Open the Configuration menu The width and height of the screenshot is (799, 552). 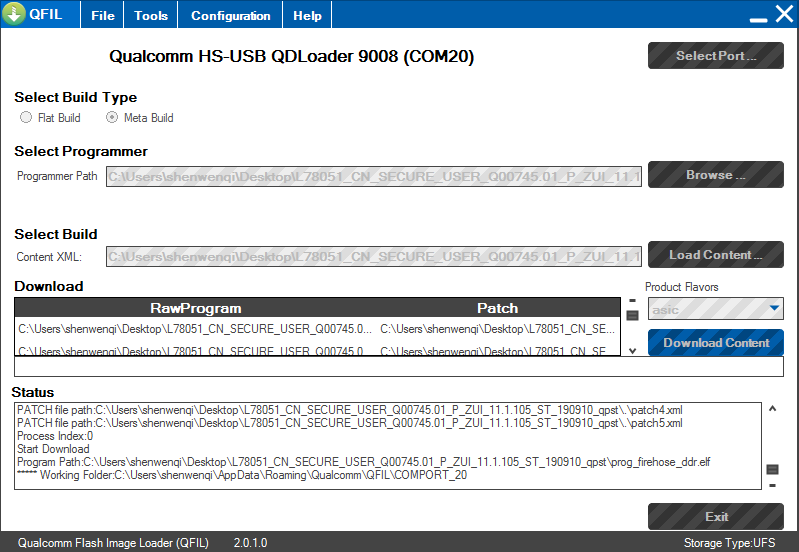[230, 15]
